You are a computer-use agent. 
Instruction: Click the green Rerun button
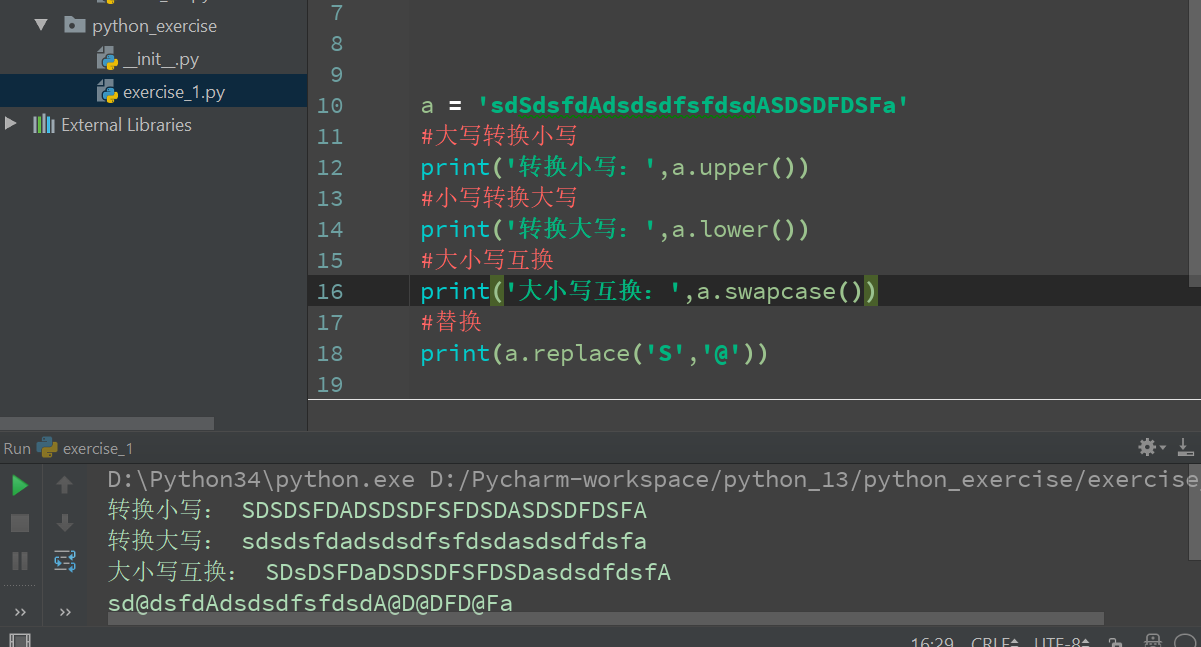click(20, 486)
